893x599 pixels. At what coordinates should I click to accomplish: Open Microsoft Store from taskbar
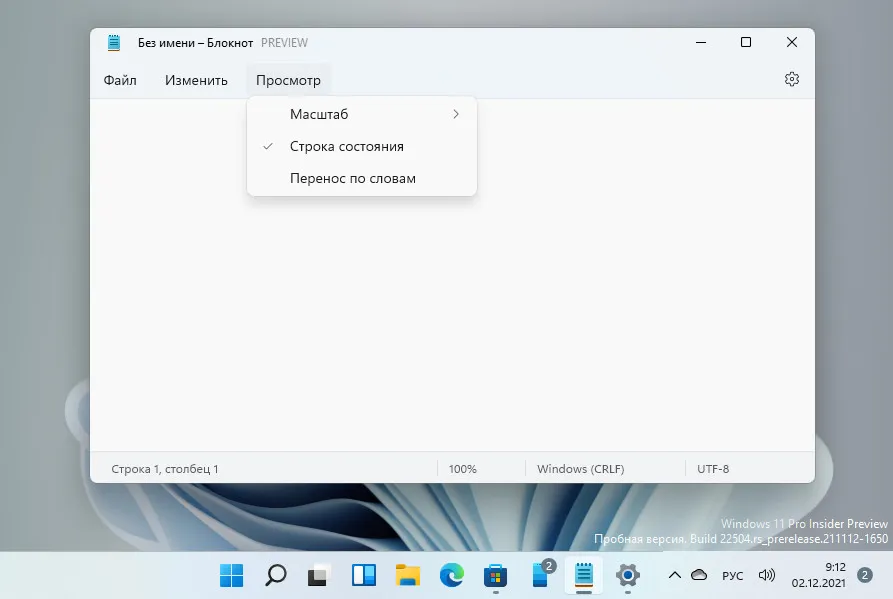pos(495,575)
